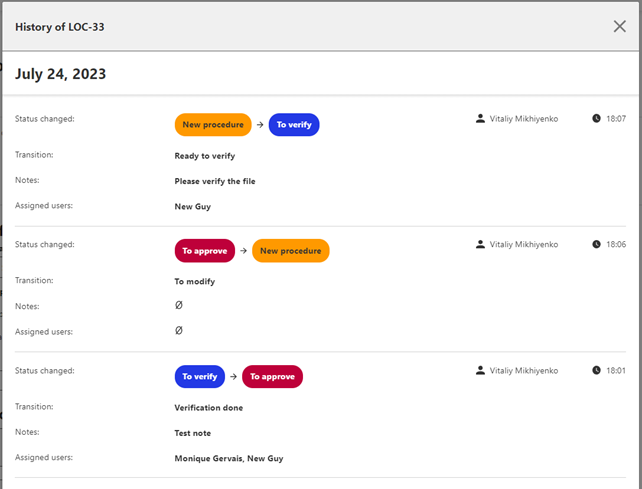Select the blue To verify badge in the 18:01 entry
The image size is (642, 489).
click(200, 376)
